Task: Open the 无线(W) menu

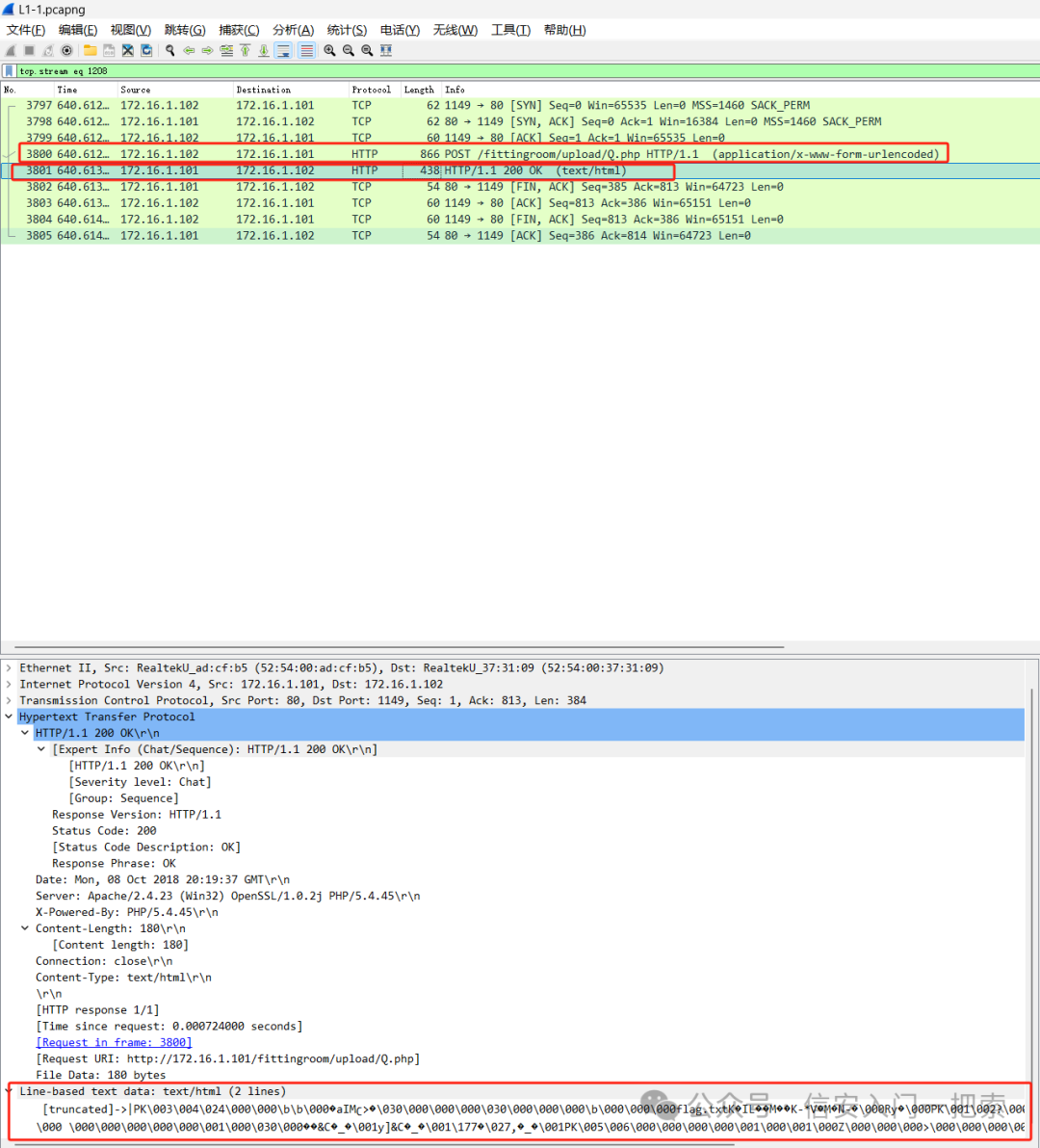Action: point(455,30)
